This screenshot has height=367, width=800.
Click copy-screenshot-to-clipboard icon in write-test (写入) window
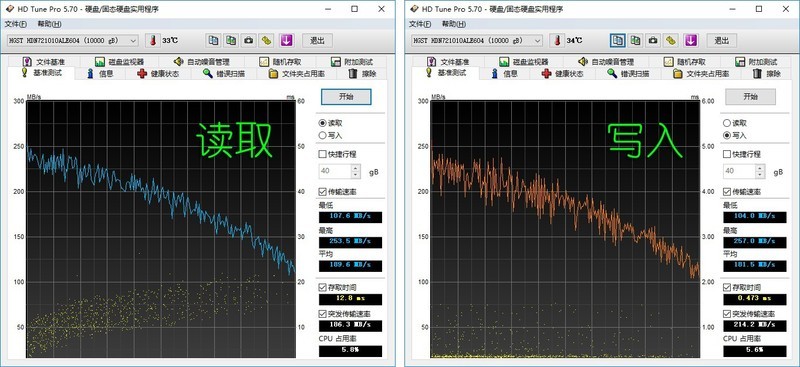(x=636, y=40)
